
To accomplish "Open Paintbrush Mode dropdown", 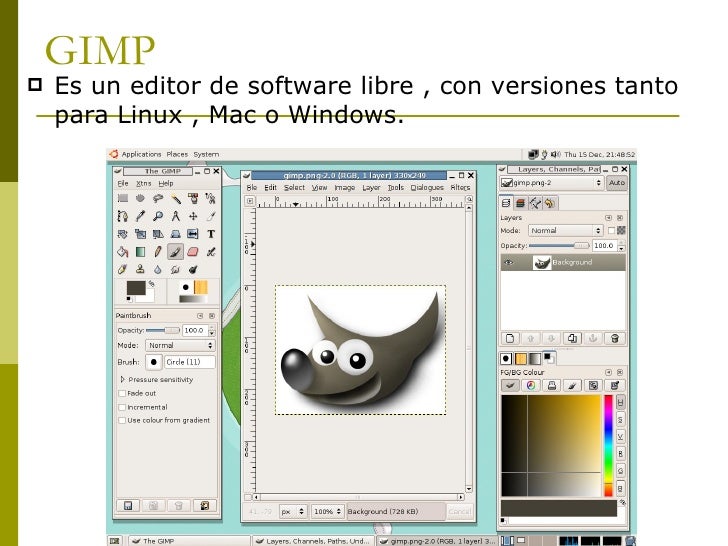I will pos(180,345).
